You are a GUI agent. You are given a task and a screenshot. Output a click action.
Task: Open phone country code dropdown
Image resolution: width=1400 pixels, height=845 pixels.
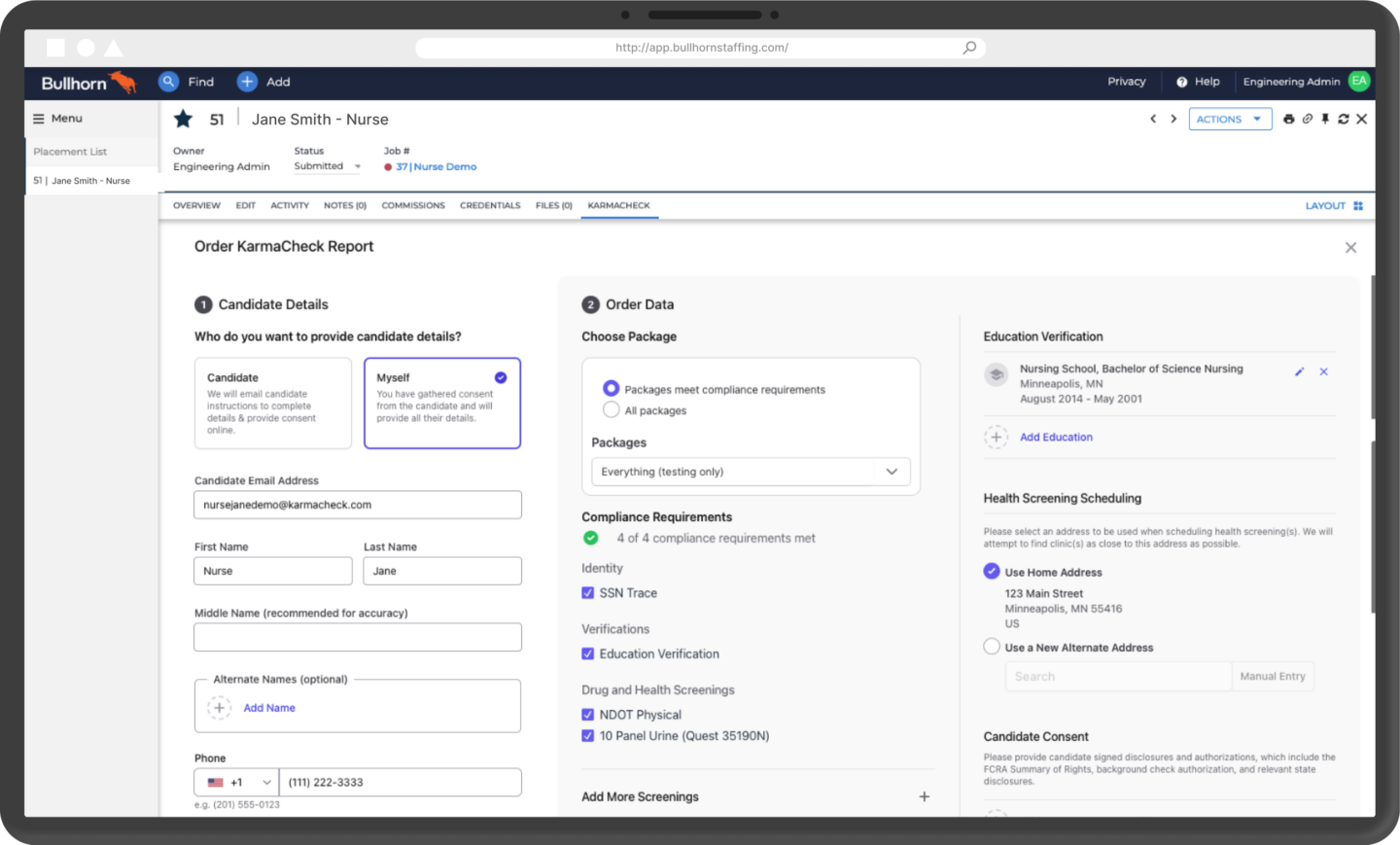click(237, 783)
